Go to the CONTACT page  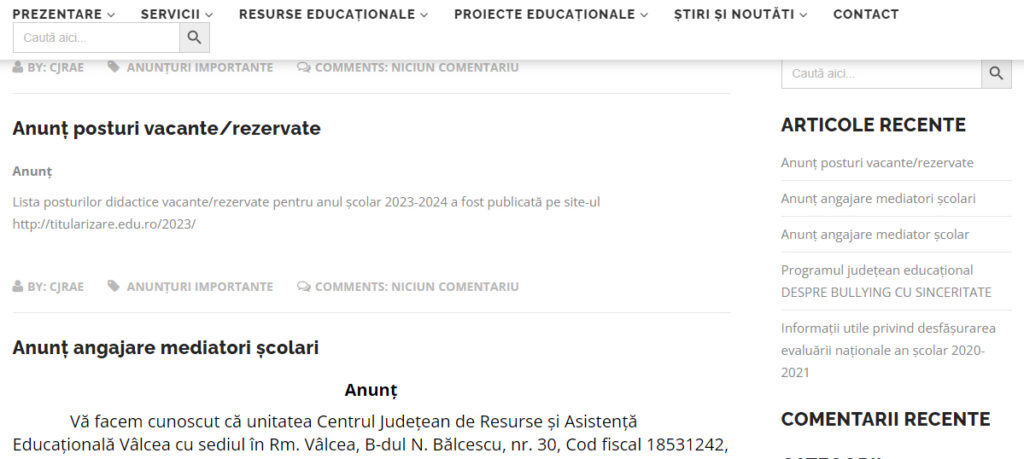865,14
